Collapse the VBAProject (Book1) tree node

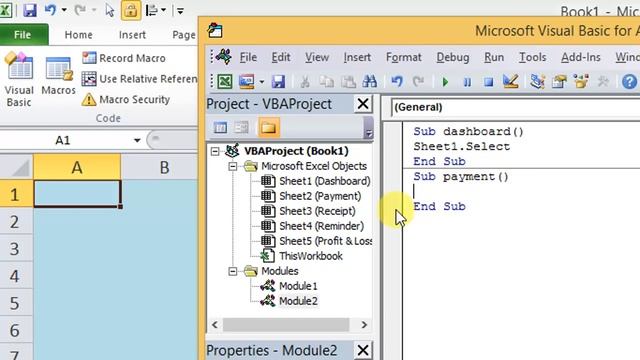point(215,151)
